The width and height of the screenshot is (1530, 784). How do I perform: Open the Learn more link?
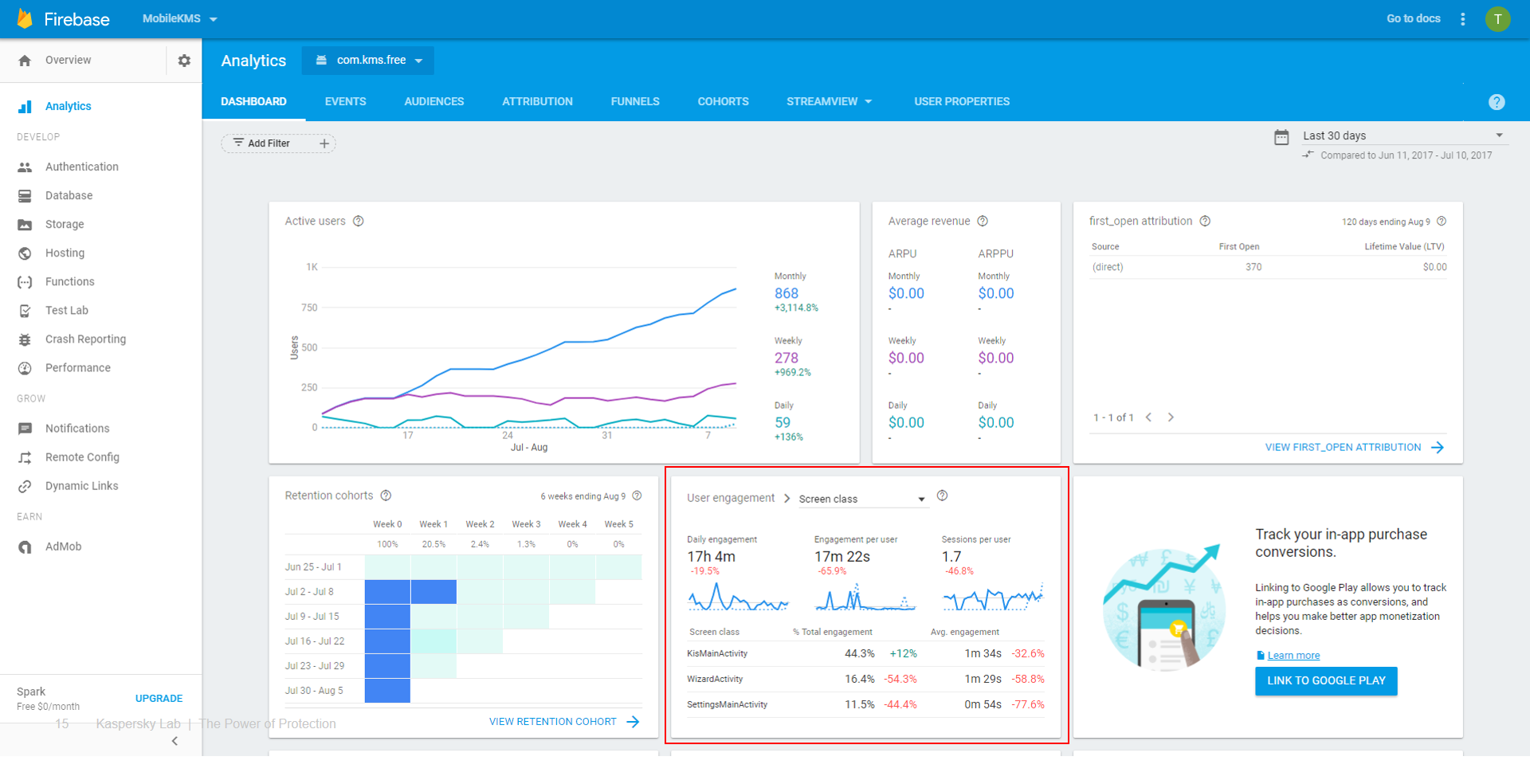click(x=1293, y=656)
